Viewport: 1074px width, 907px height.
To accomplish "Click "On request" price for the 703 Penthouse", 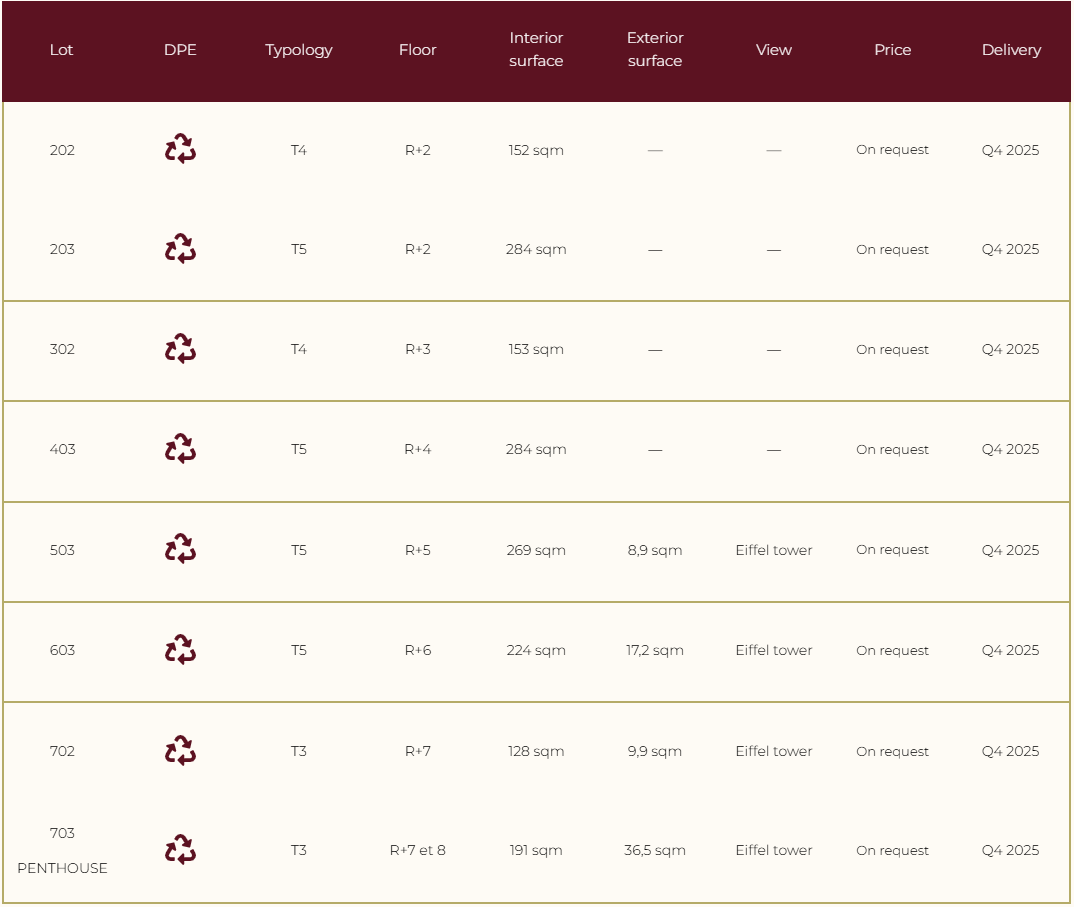I will [x=892, y=851].
